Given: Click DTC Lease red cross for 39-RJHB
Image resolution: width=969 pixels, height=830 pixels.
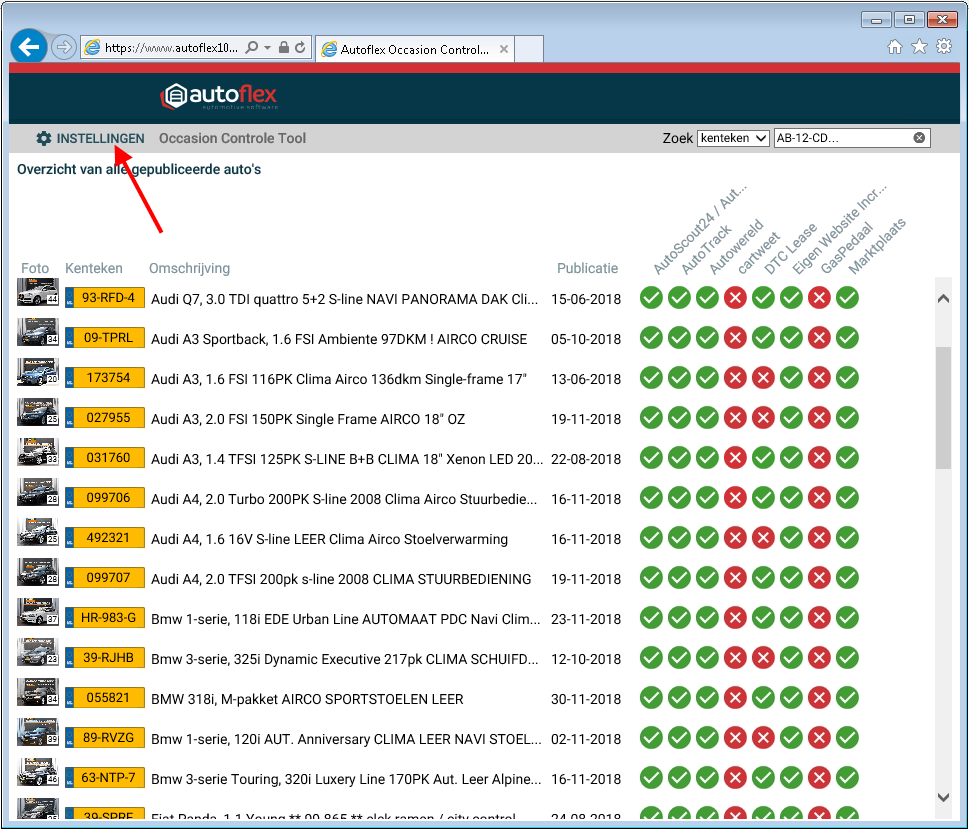Looking at the screenshot, I should pyautogui.click(x=763, y=658).
